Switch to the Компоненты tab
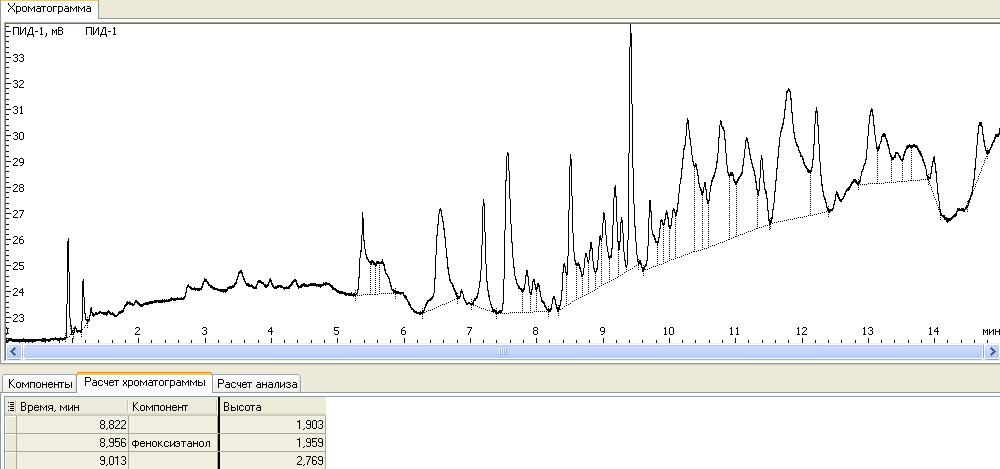Image resolution: width=1000 pixels, height=469 pixels. click(x=40, y=383)
